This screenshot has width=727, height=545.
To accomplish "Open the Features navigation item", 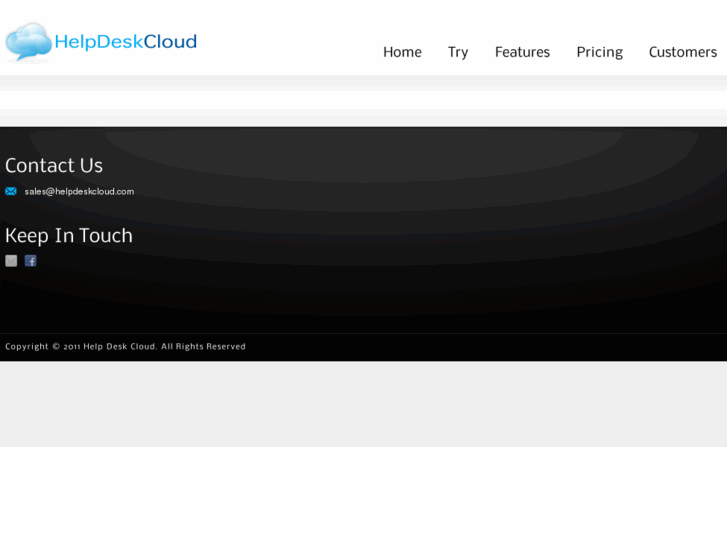I will point(522,52).
